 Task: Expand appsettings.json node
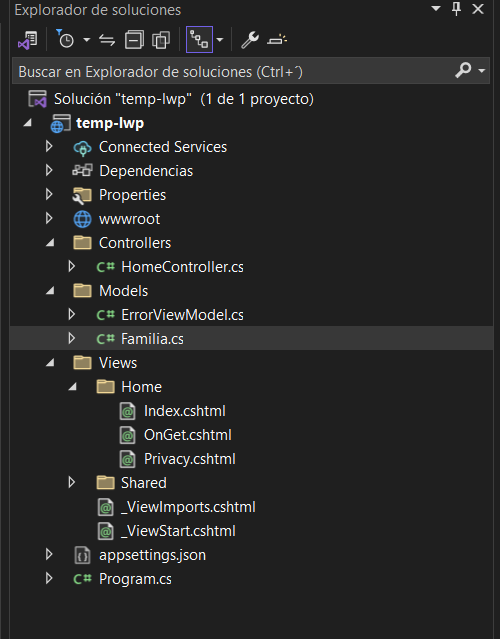49,554
